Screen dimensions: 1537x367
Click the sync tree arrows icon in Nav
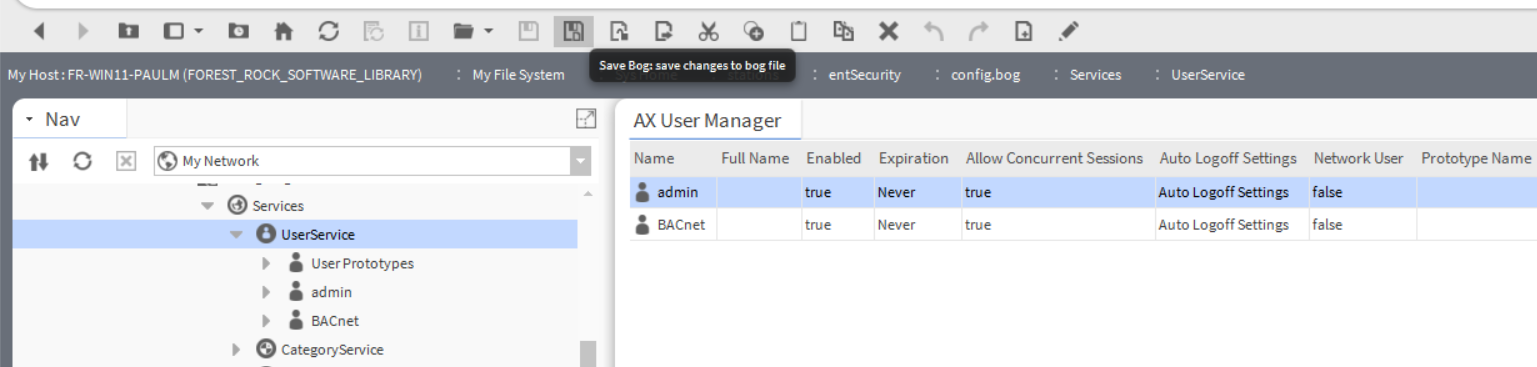(39, 161)
